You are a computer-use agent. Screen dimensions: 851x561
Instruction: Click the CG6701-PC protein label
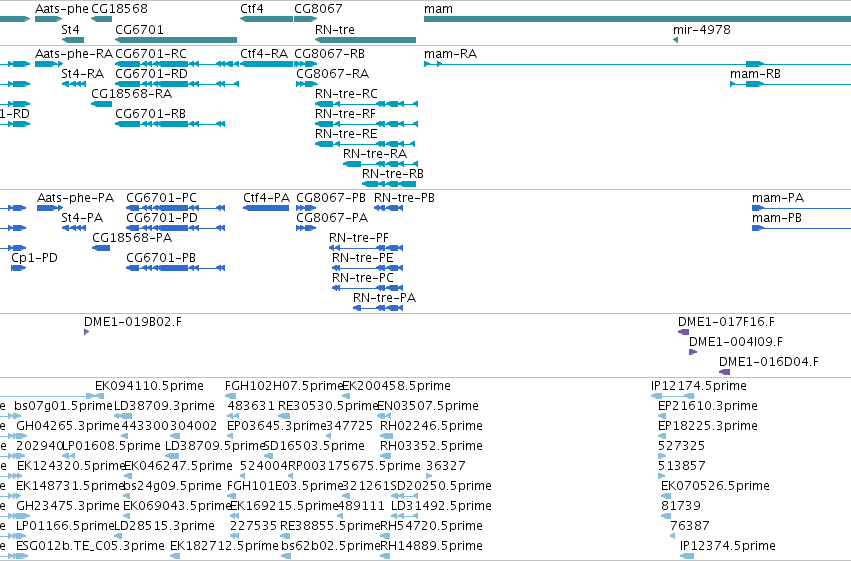[x=162, y=198]
